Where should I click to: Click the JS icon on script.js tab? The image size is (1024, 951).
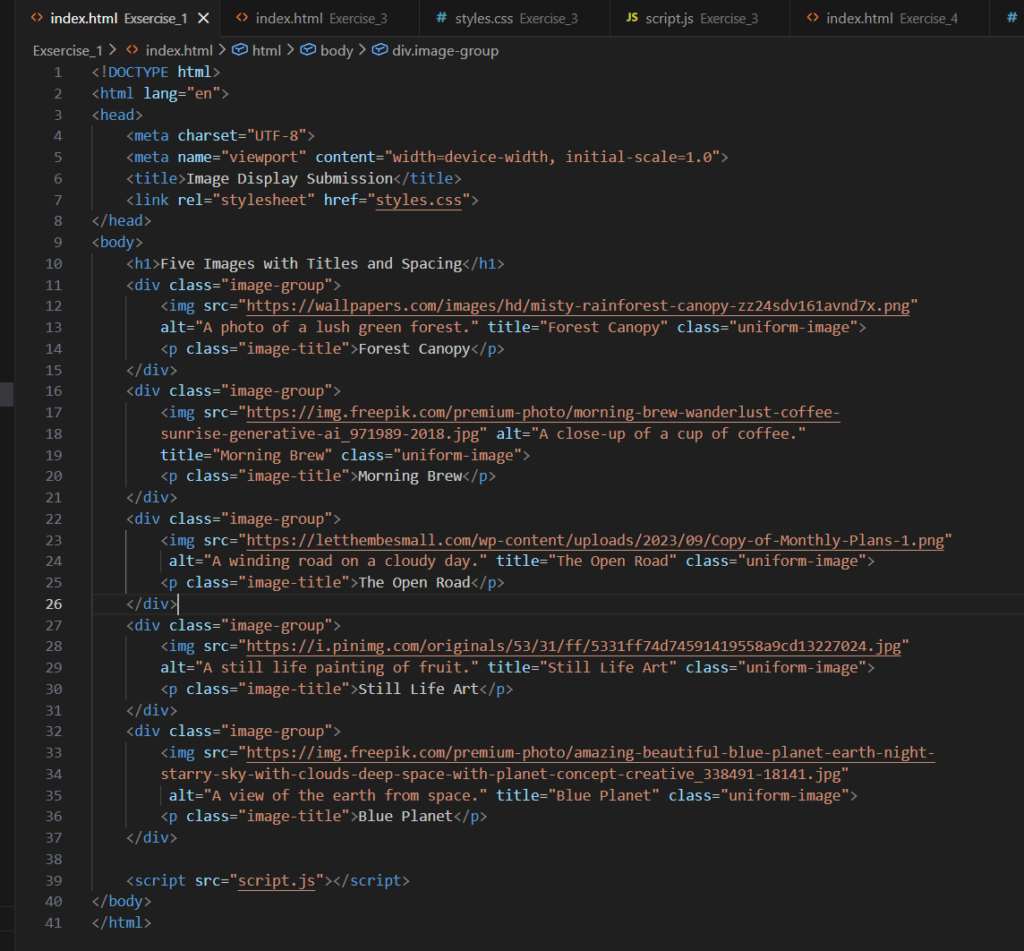click(631, 19)
